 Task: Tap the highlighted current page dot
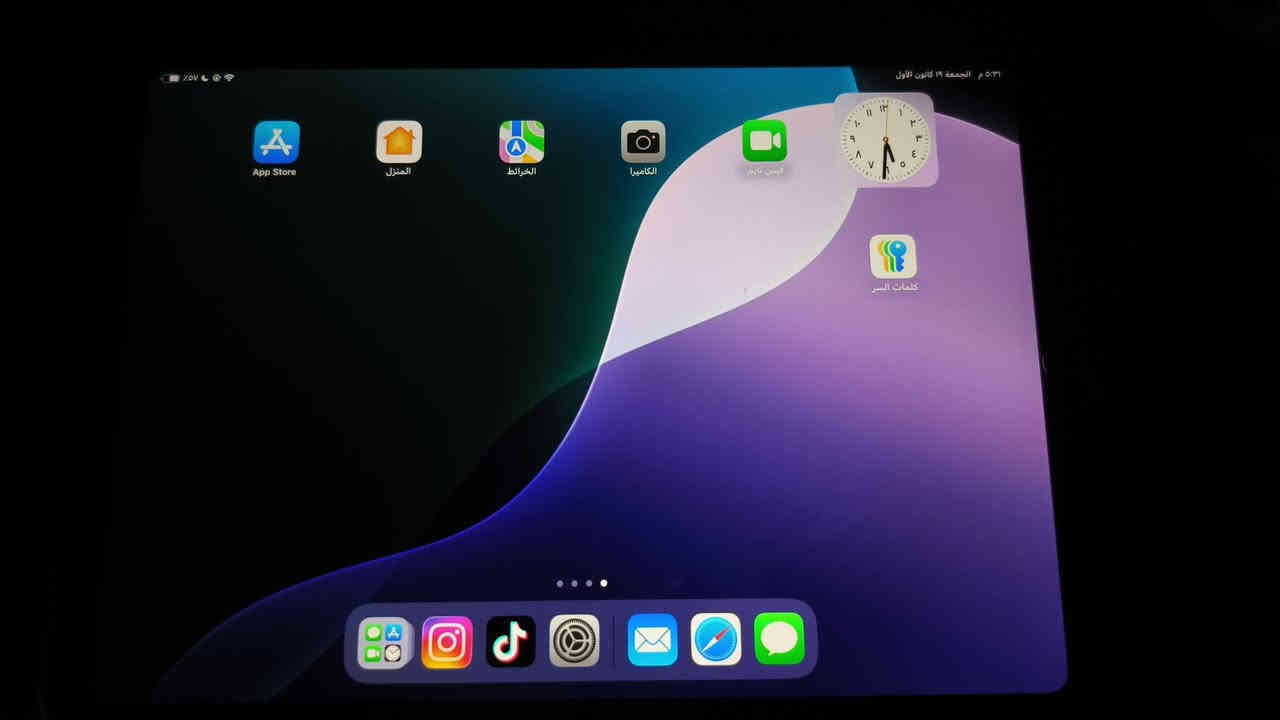(602, 583)
